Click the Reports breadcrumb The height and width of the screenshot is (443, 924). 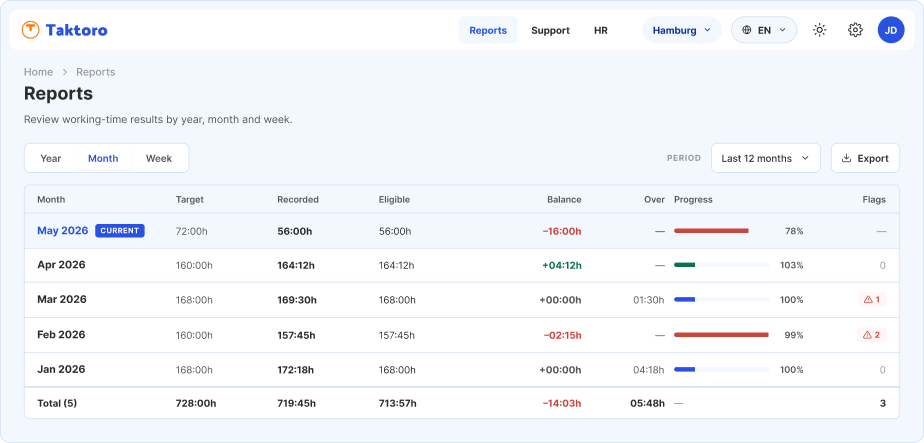95,72
